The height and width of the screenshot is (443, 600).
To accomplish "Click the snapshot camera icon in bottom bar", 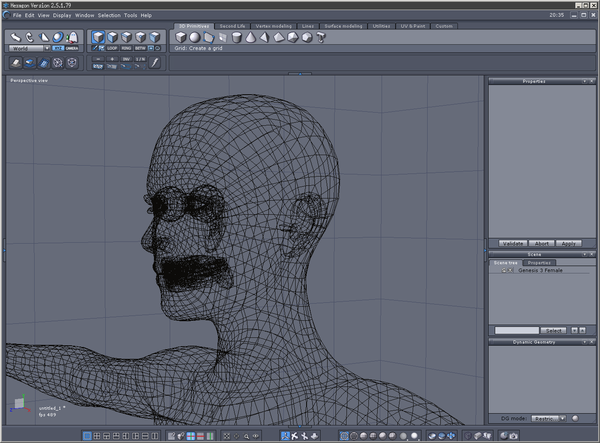I will click(513, 436).
